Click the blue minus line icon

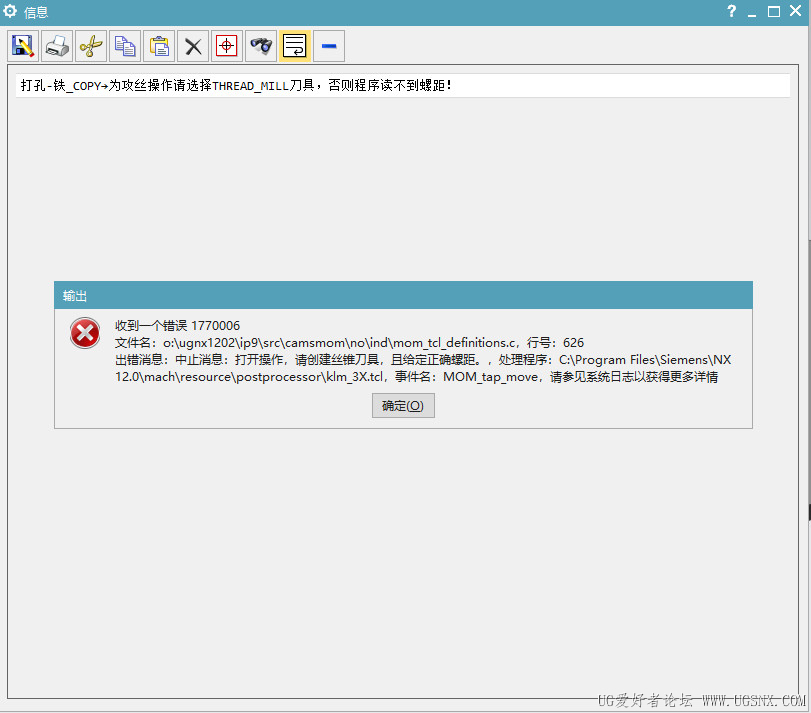click(329, 46)
